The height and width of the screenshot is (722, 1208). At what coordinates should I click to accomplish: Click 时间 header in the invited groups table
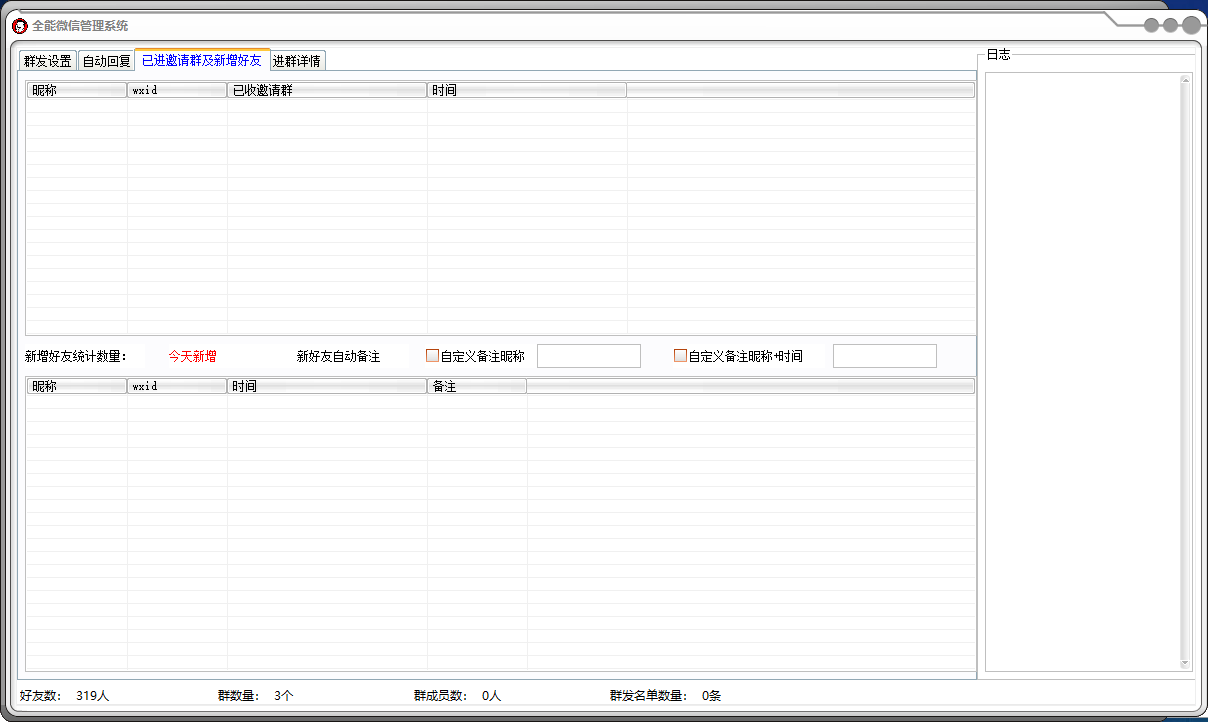pyautogui.click(x=526, y=91)
